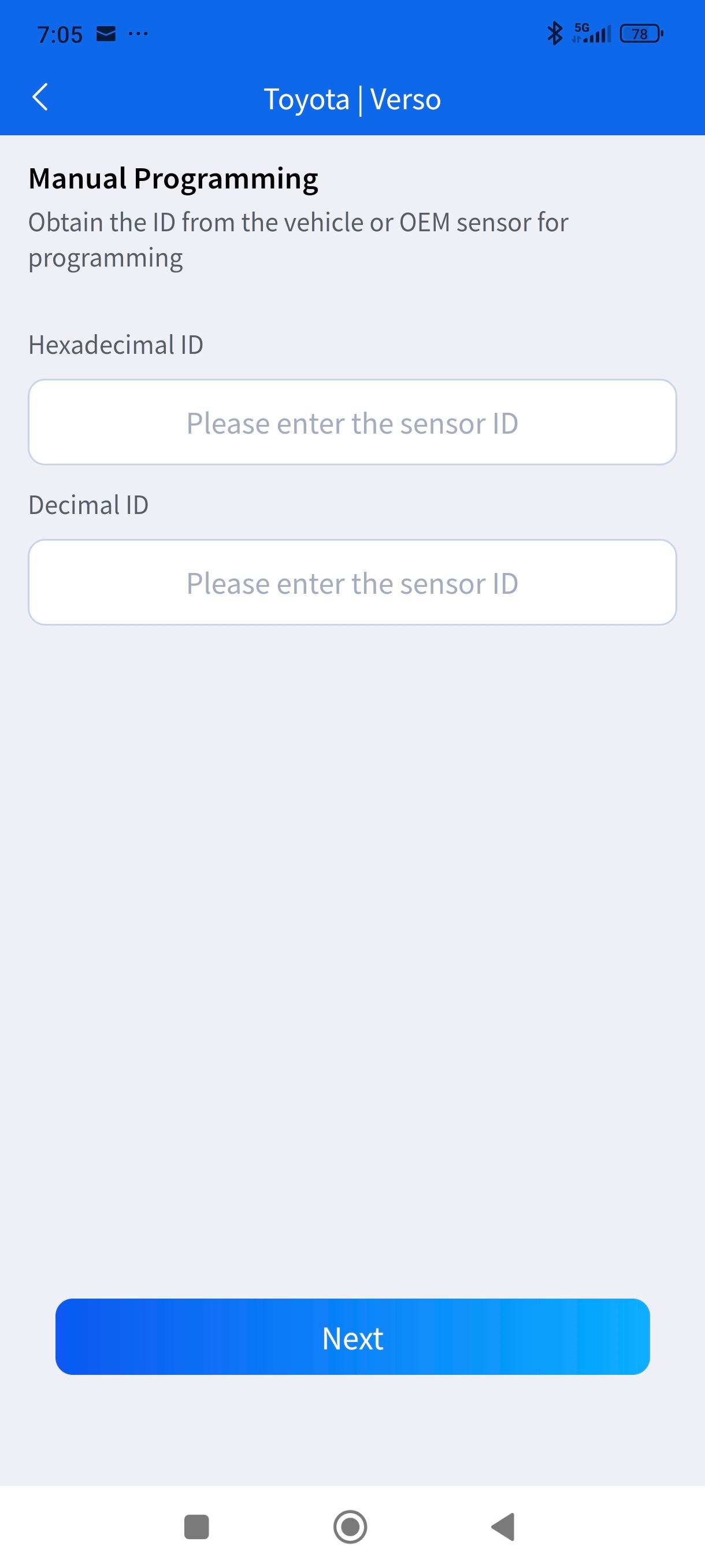This screenshot has width=705, height=1568.
Task: Tap the Android back triangle button
Action: 504,1526
